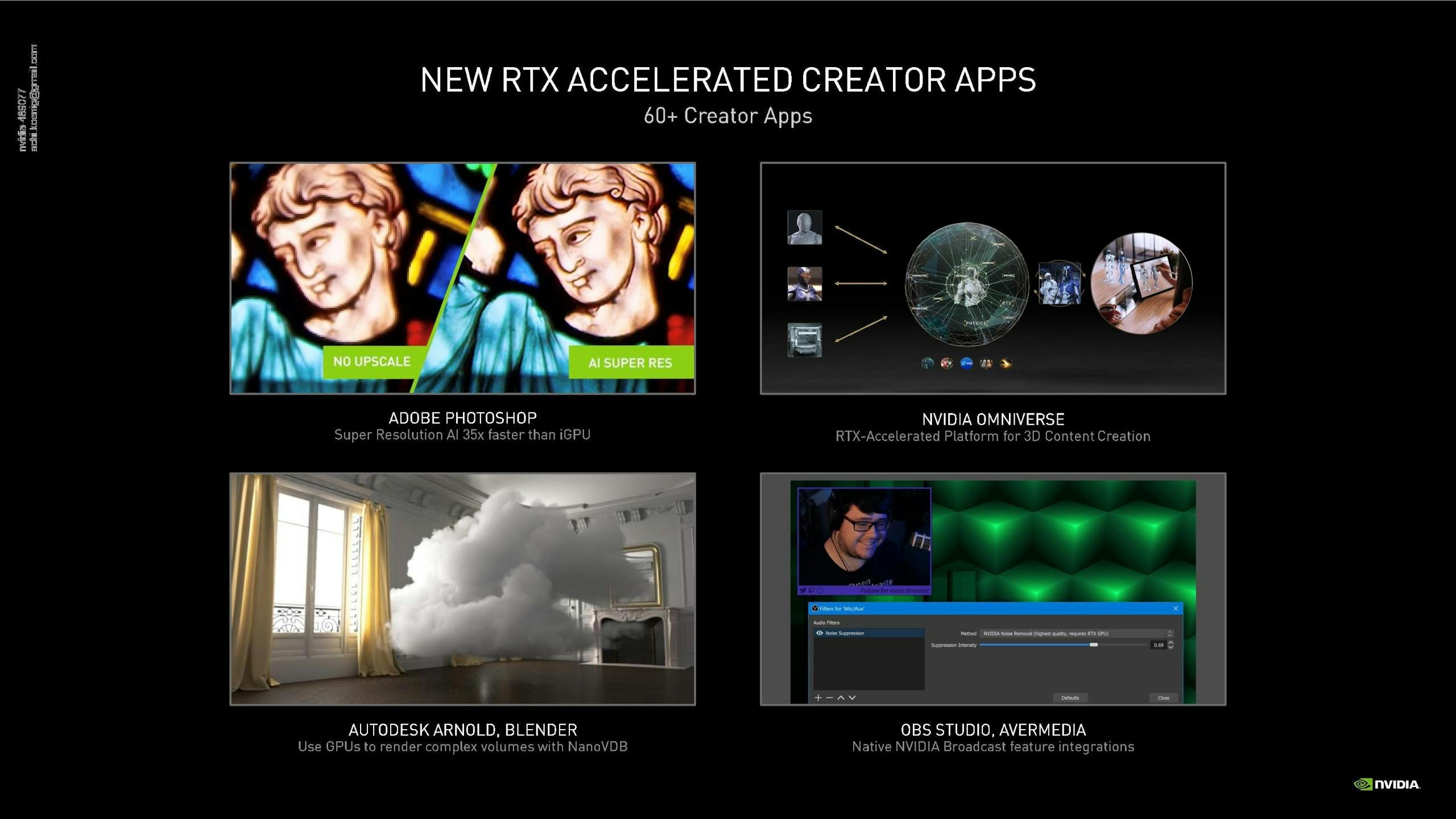Click the circular tablet photo in Omniverse image
Viewport: 1456px width, 819px height.
[x=1141, y=283]
